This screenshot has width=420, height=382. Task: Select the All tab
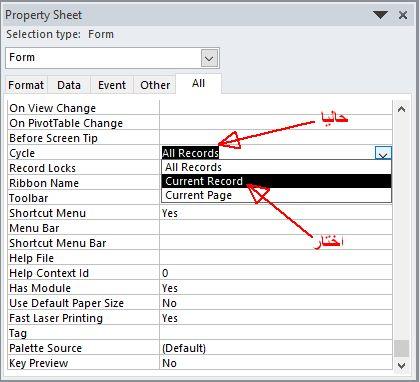pos(198,83)
